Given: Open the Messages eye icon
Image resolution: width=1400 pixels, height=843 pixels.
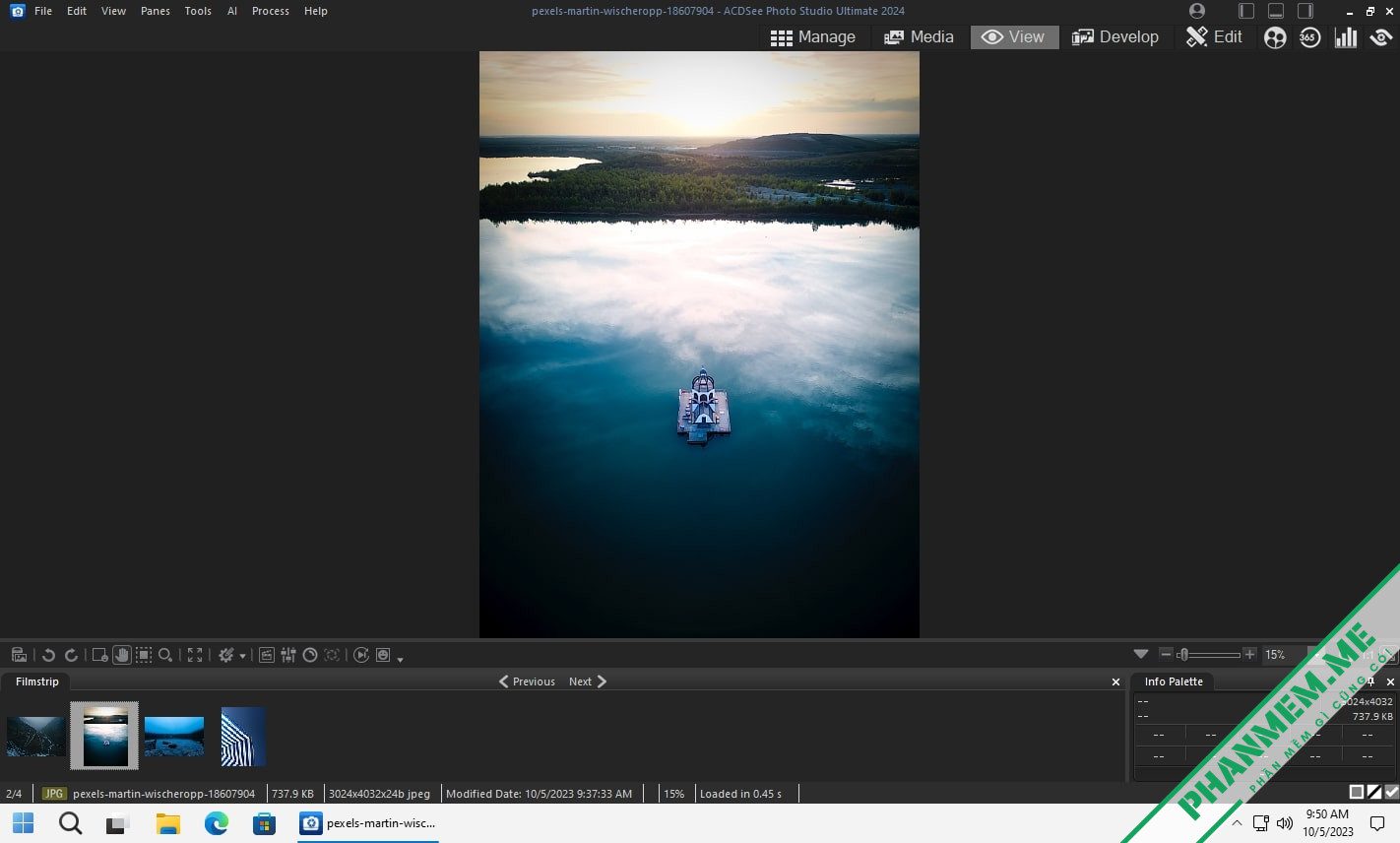Looking at the screenshot, I should coord(1381,37).
